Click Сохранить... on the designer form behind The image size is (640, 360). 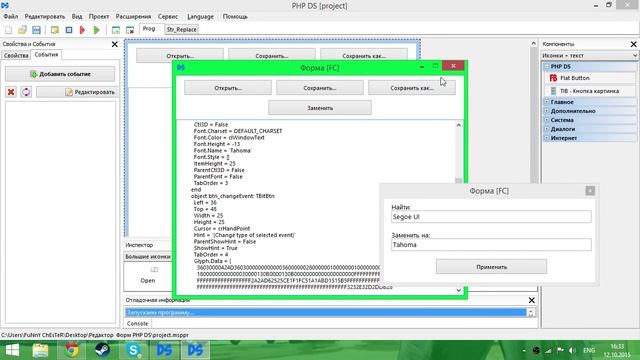pos(272,56)
